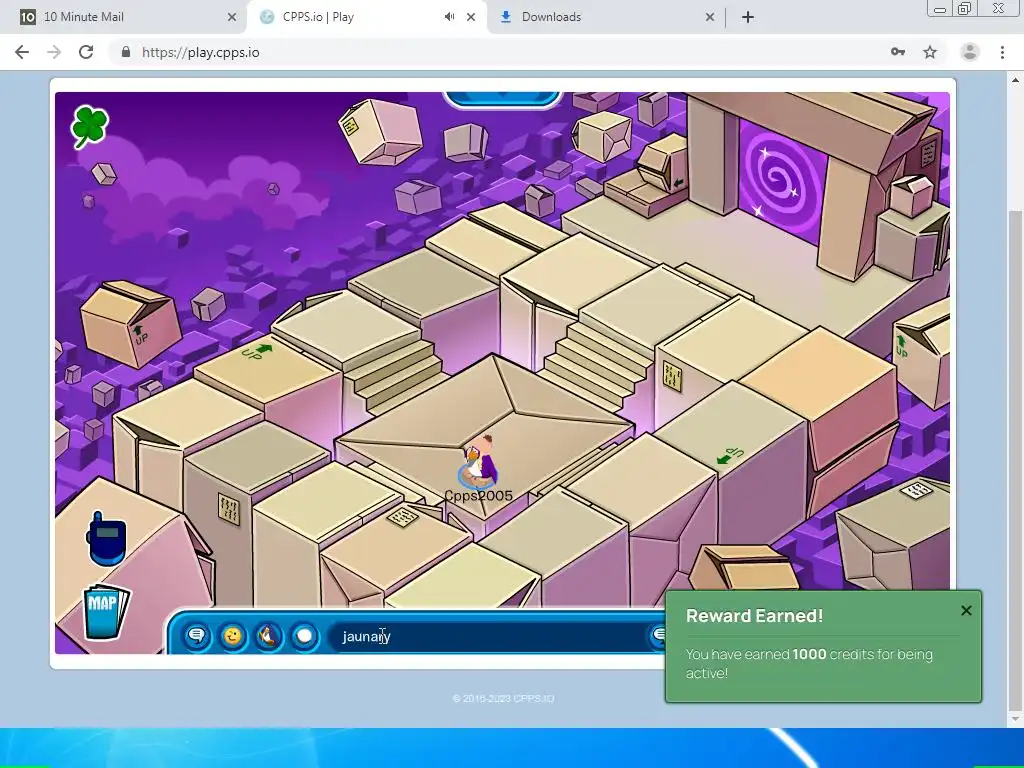Close the Downloads tab
The width and height of the screenshot is (1024, 768).
point(710,17)
